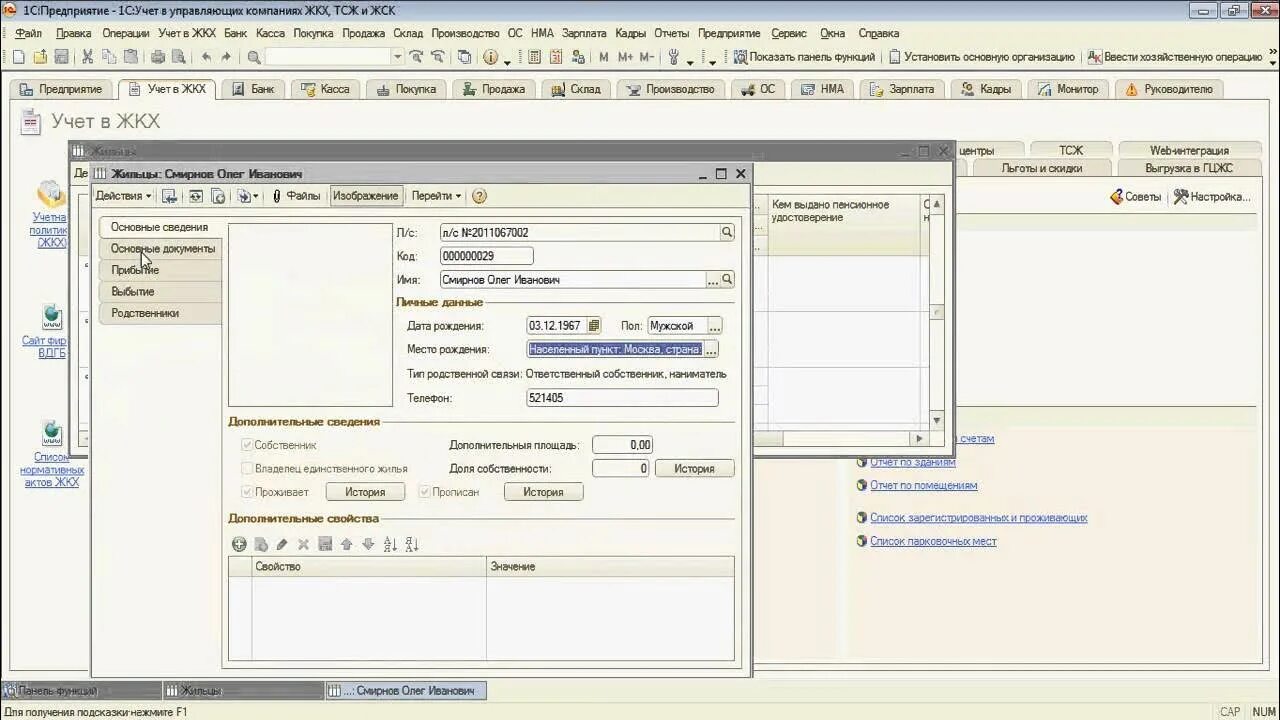1280x720 pixels.
Task: Expand the create-based-on arrow in tenant toolbar
Action: coord(255,196)
